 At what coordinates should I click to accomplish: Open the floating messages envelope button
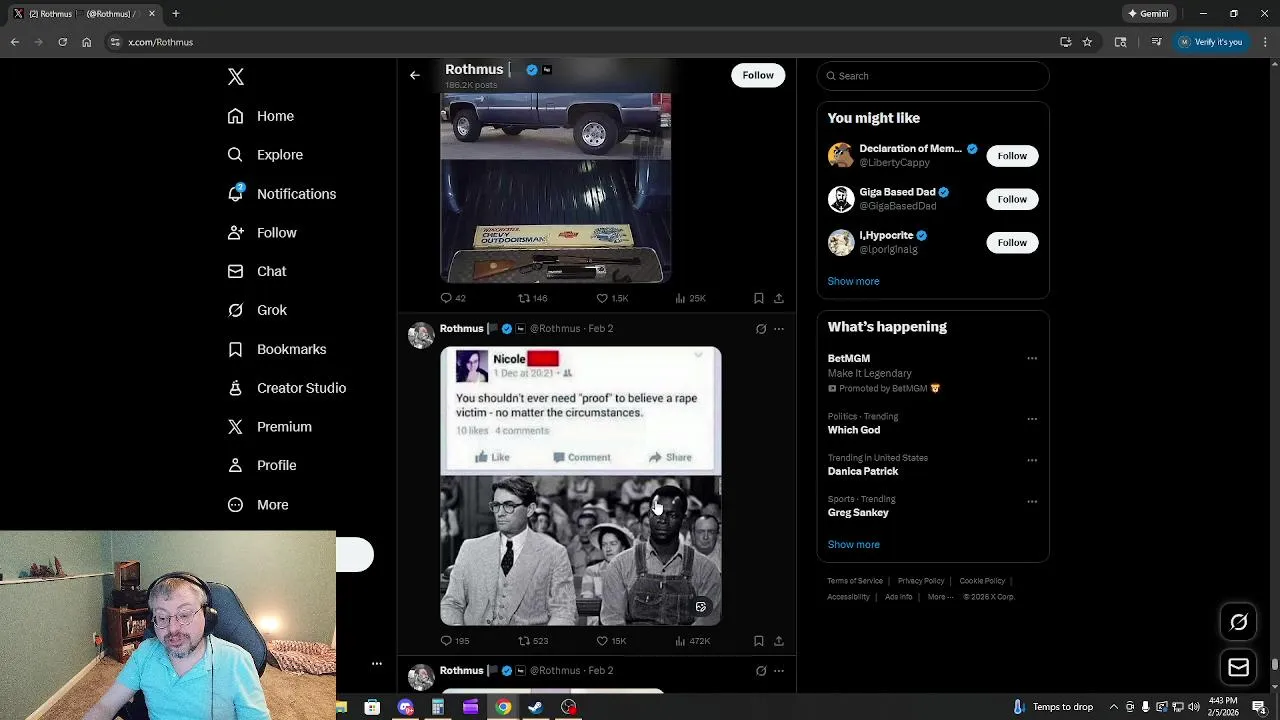[1238, 668]
